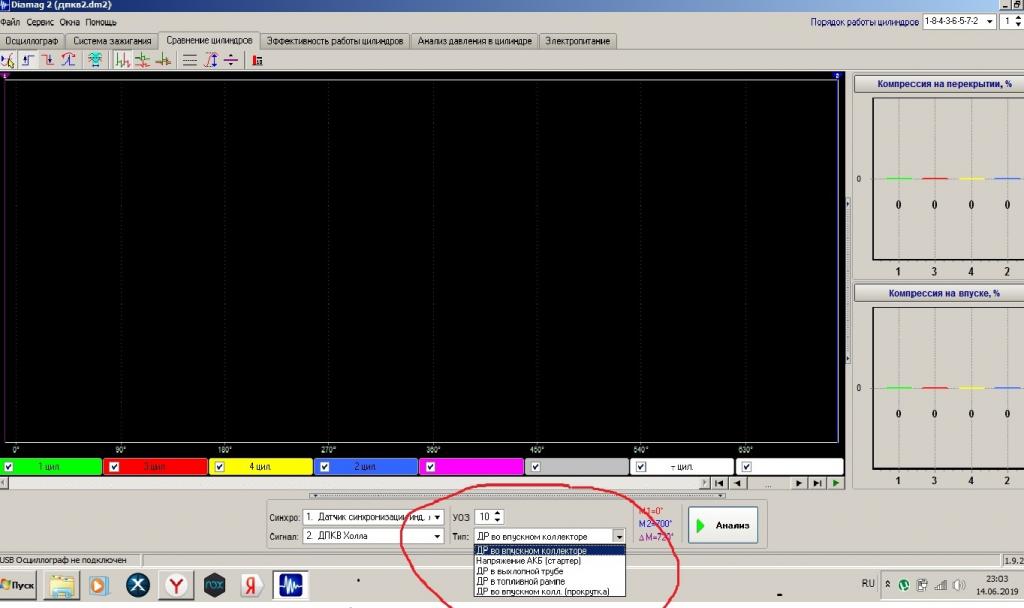Switch to Эффективность работы цилиндров tab

click(x=335, y=41)
